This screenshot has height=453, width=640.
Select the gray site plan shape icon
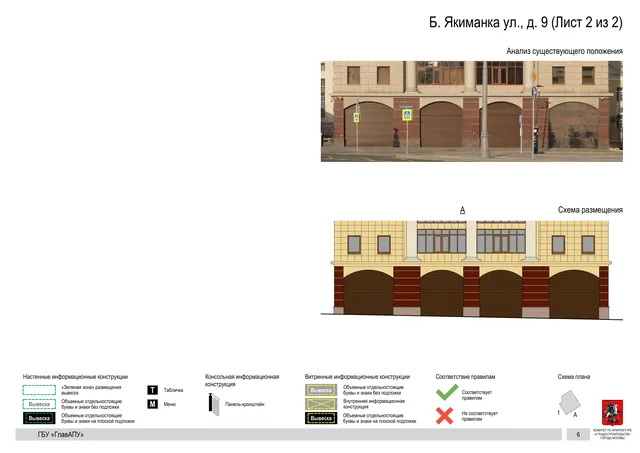pos(569,402)
